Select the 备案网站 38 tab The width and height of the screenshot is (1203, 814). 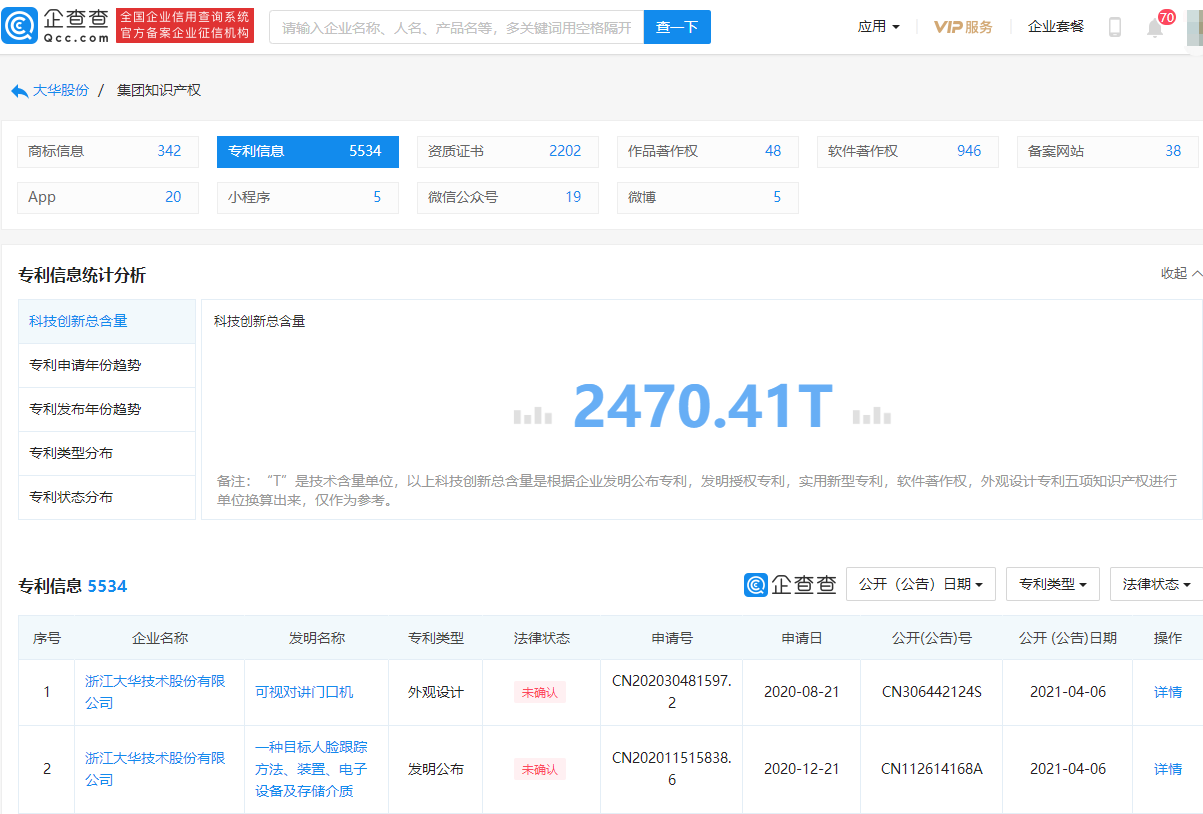[x=1108, y=151]
